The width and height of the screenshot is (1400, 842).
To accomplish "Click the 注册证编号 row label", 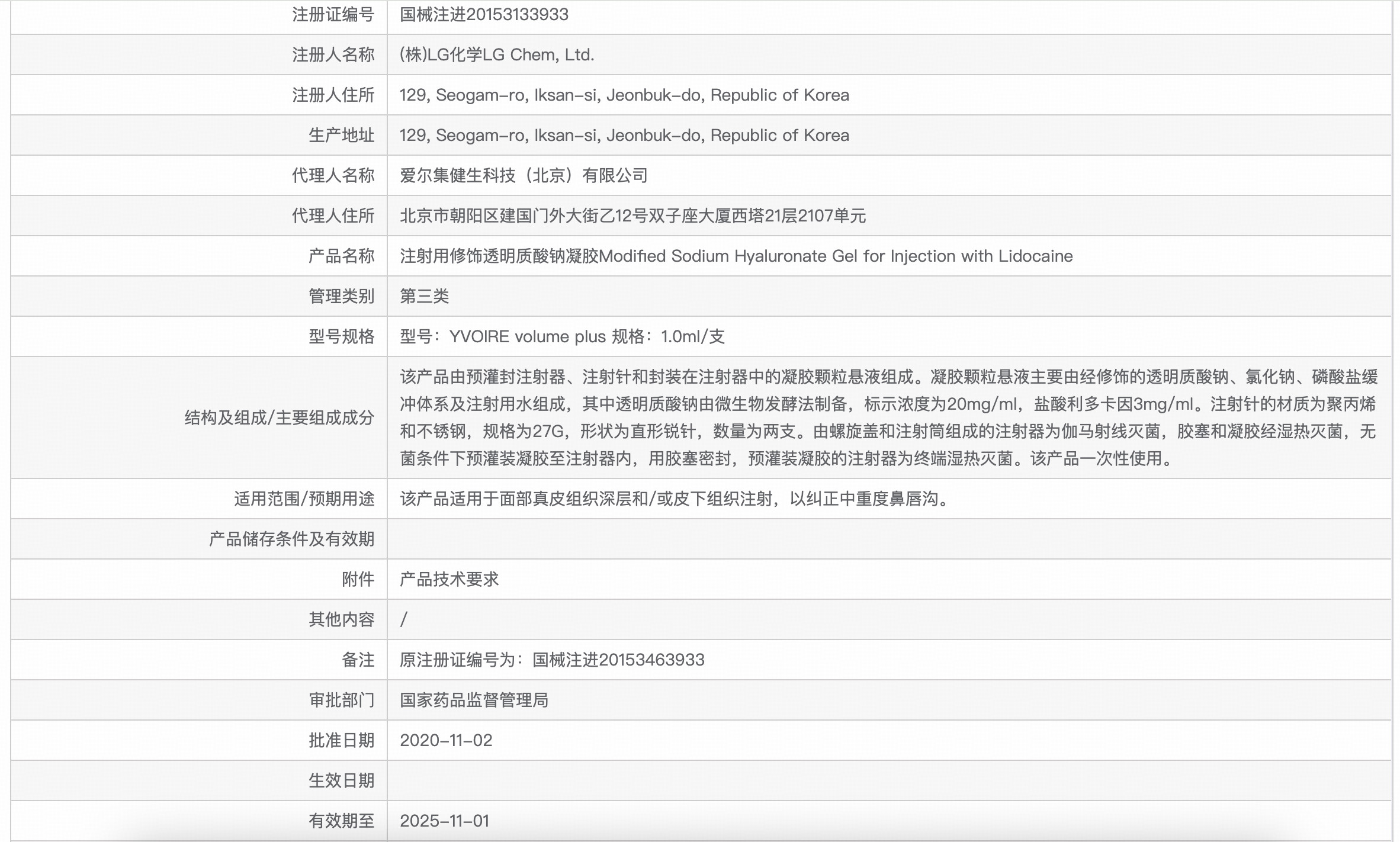I will tap(333, 15).
